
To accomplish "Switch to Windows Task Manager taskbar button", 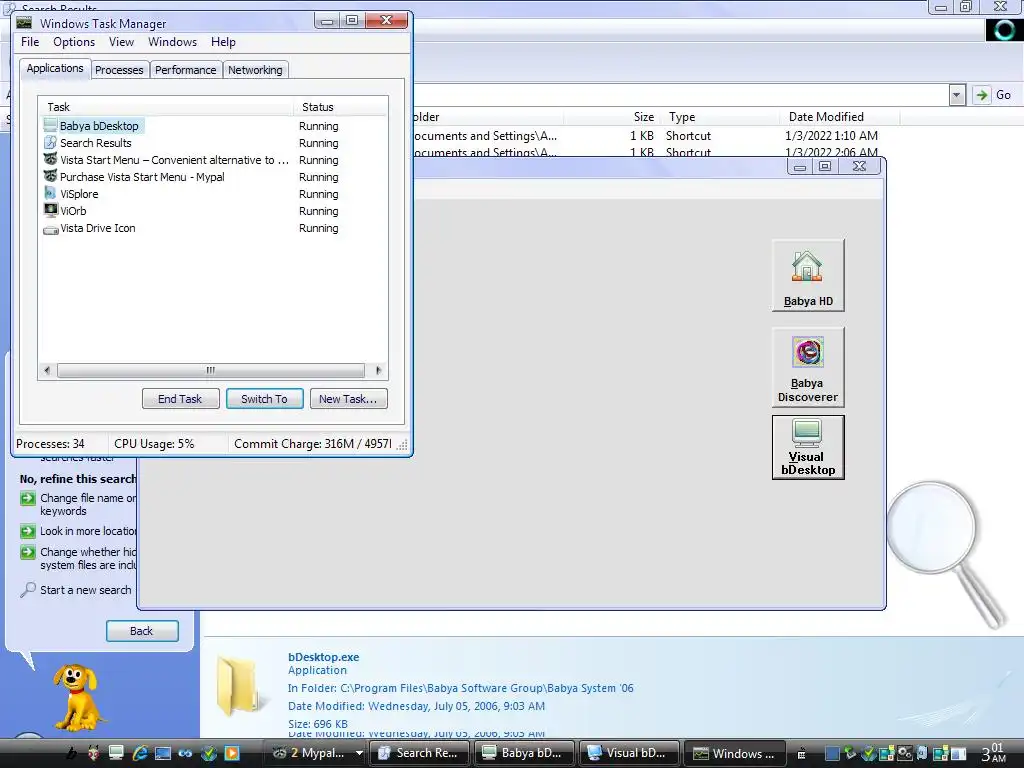I will click(734, 753).
